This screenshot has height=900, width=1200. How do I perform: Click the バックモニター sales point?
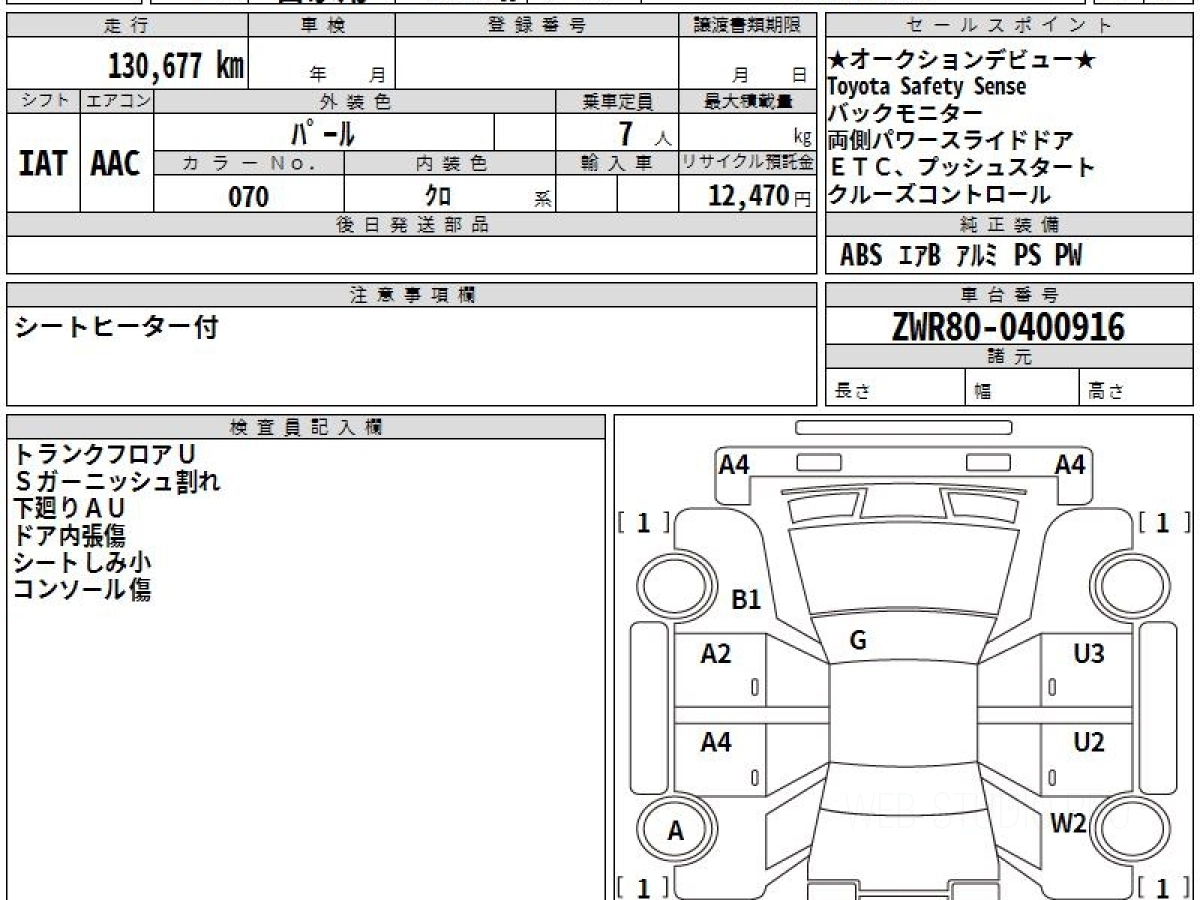point(906,113)
